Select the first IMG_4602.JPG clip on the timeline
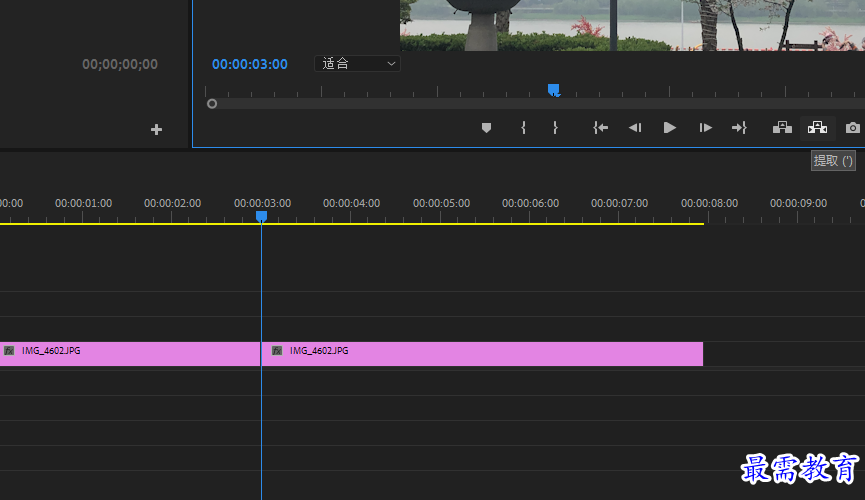This screenshot has width=865, height=500. point(130,354)
